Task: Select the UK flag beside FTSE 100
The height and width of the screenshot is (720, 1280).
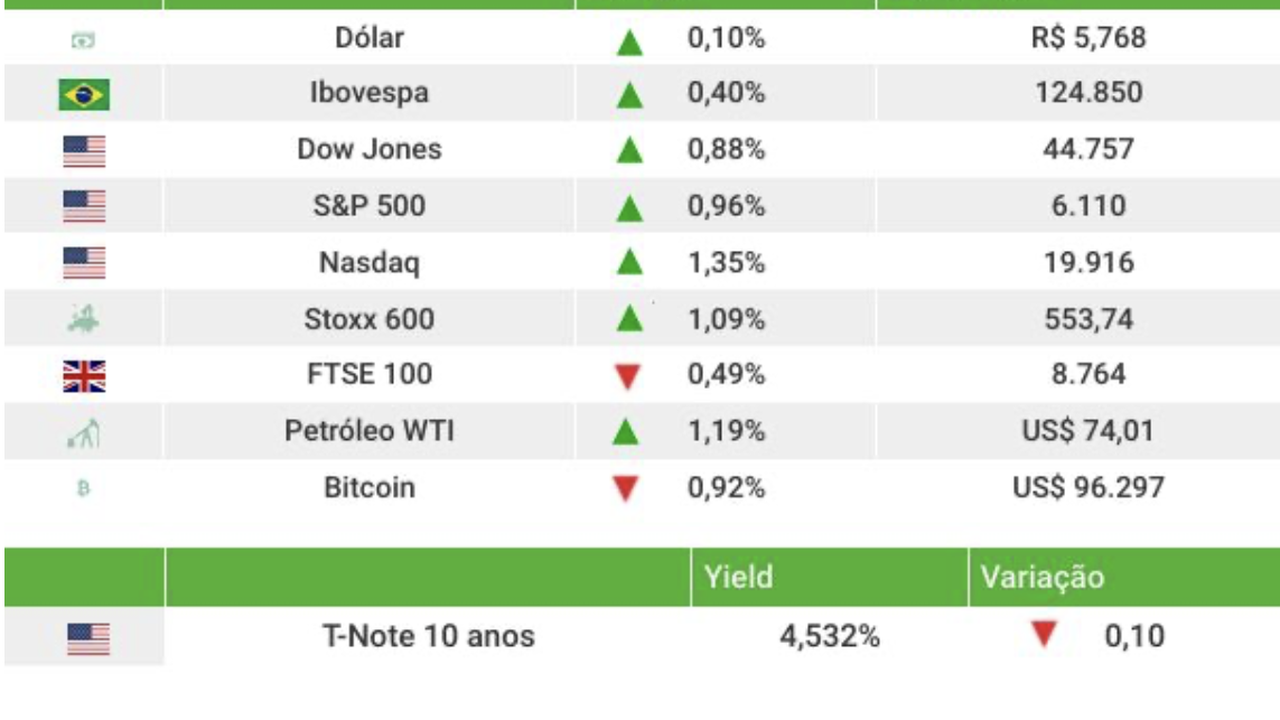Action: (x=84, y=375)
